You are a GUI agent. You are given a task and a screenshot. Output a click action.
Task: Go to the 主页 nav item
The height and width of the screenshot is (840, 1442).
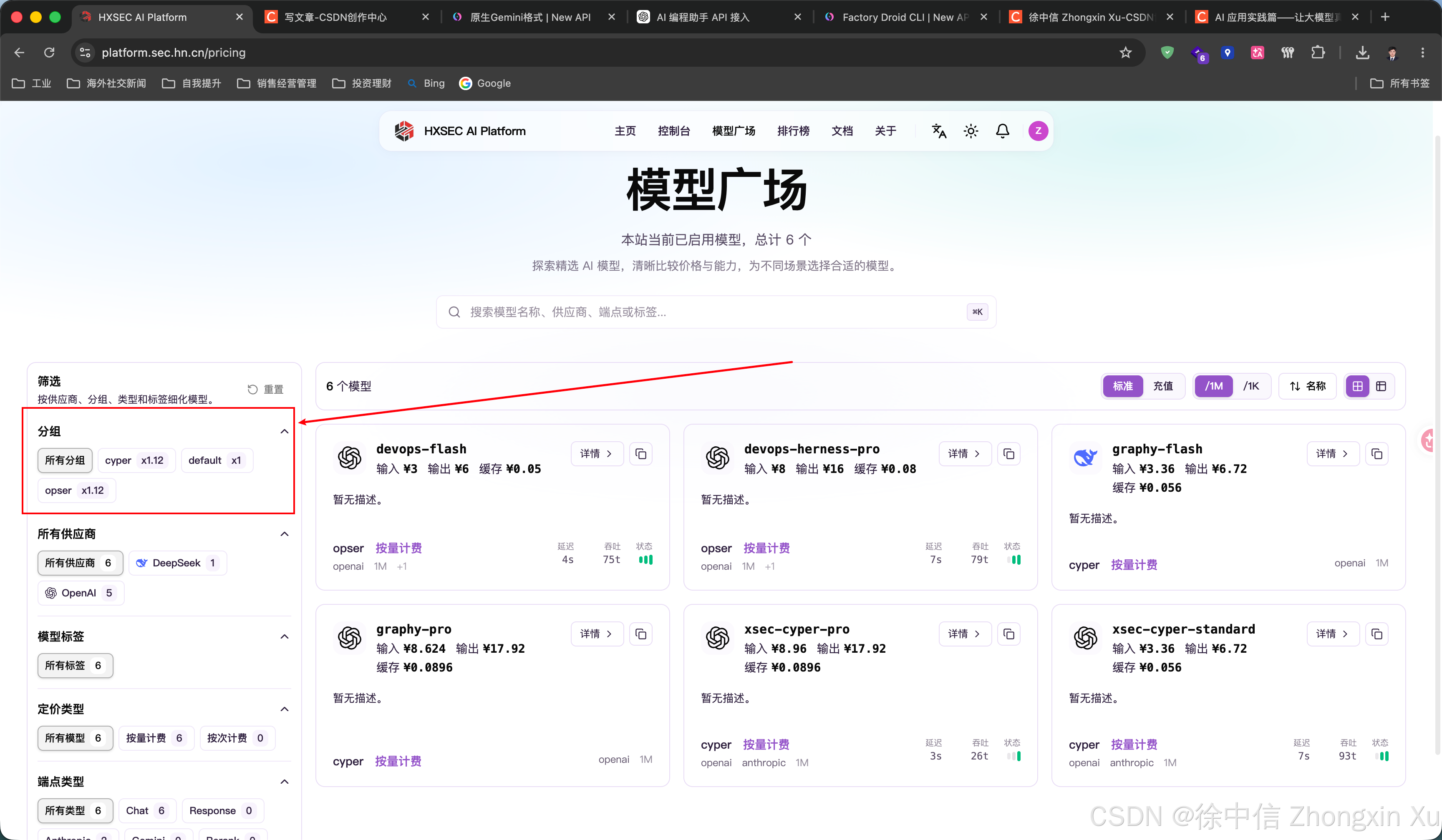(625, 131)
